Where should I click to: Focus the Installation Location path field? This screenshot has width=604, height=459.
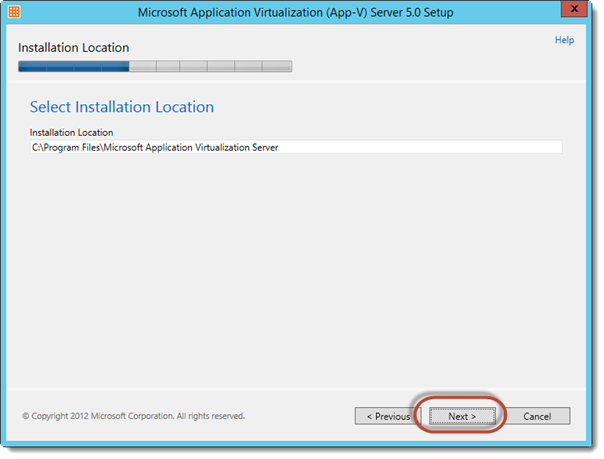[295, 147]
